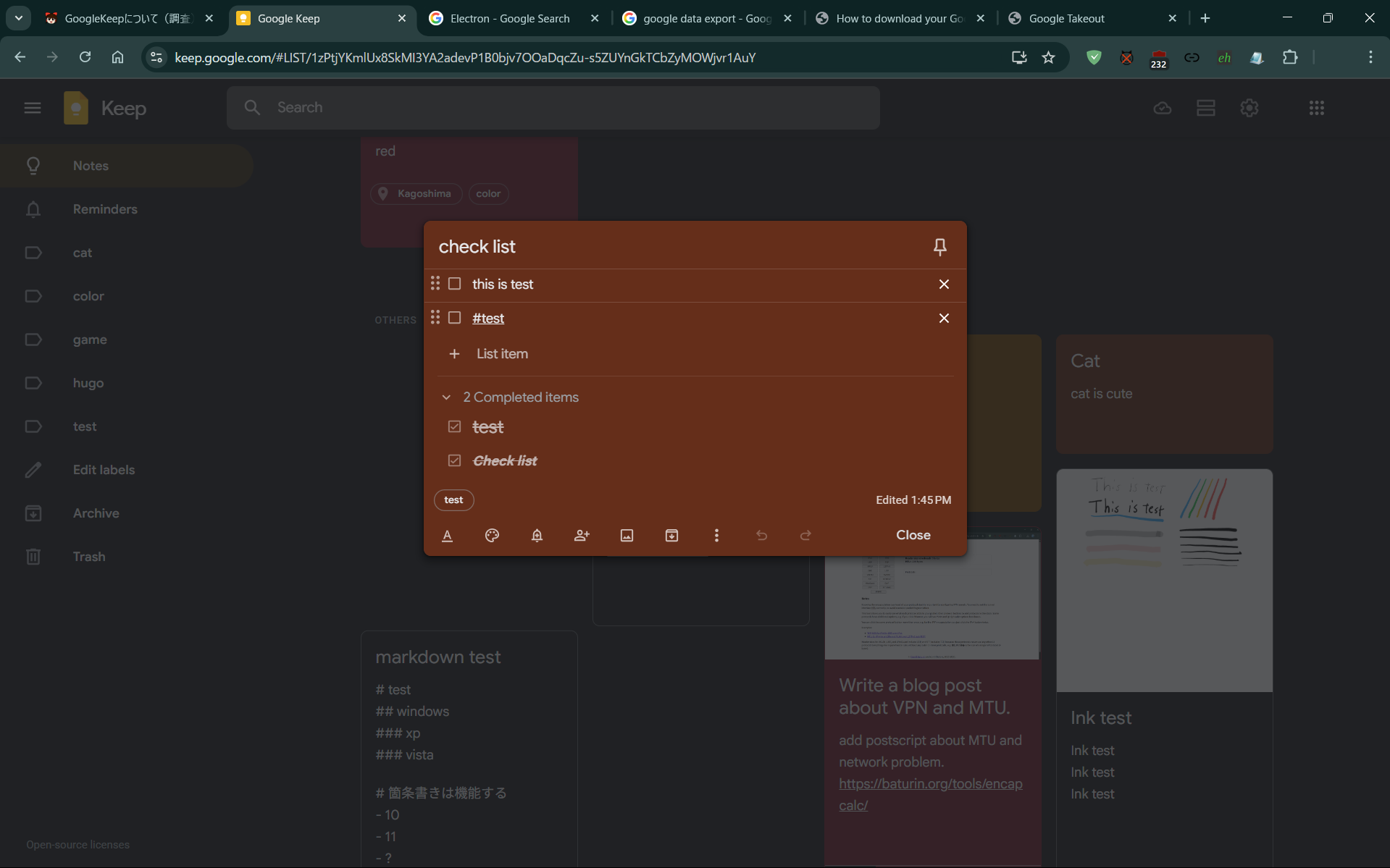This screenshot has width=1390, height=868.
Task: Undo the last edit in note
Action: tap(761, 535)
